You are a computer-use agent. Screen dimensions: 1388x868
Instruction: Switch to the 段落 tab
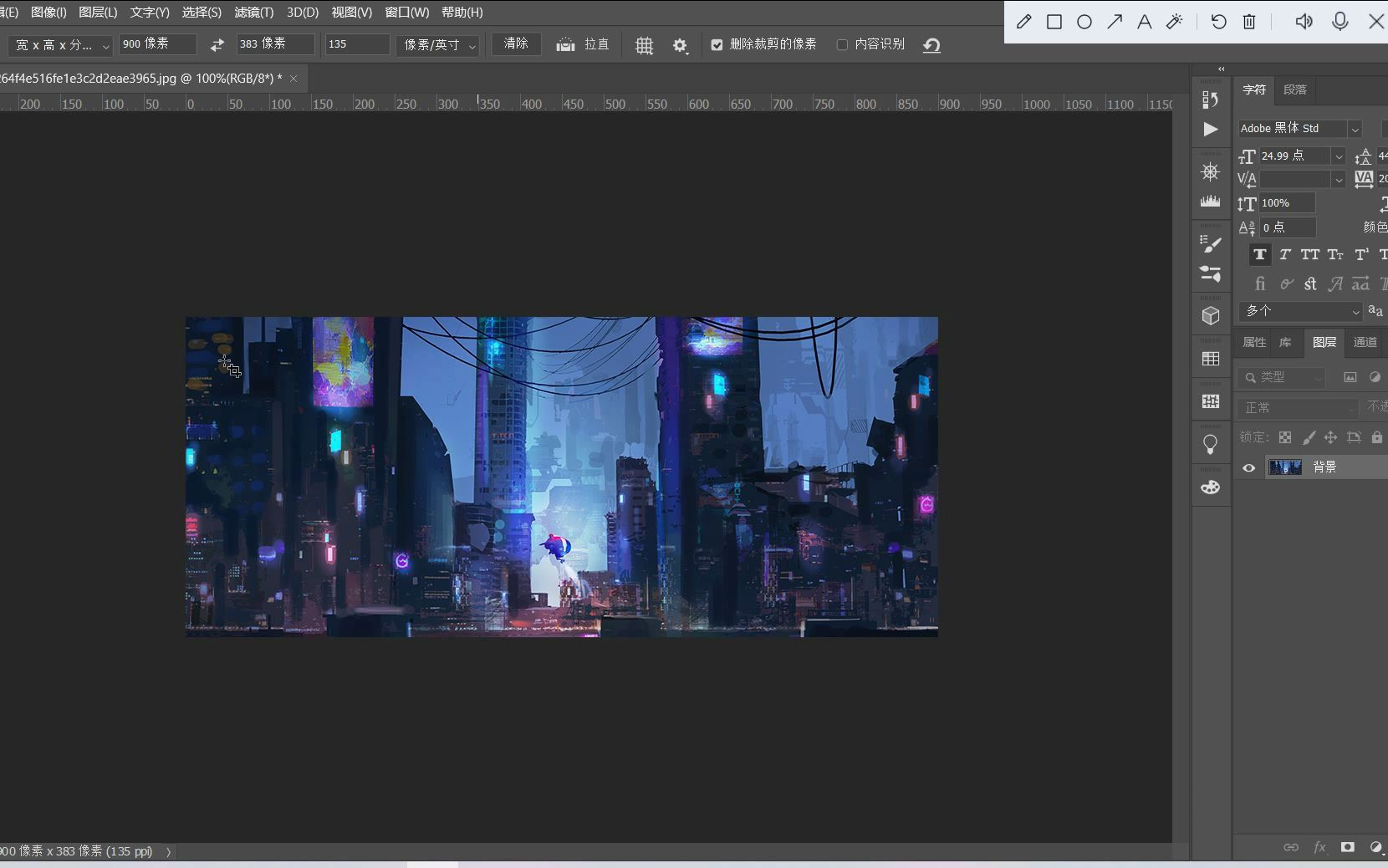[1294, 90]
